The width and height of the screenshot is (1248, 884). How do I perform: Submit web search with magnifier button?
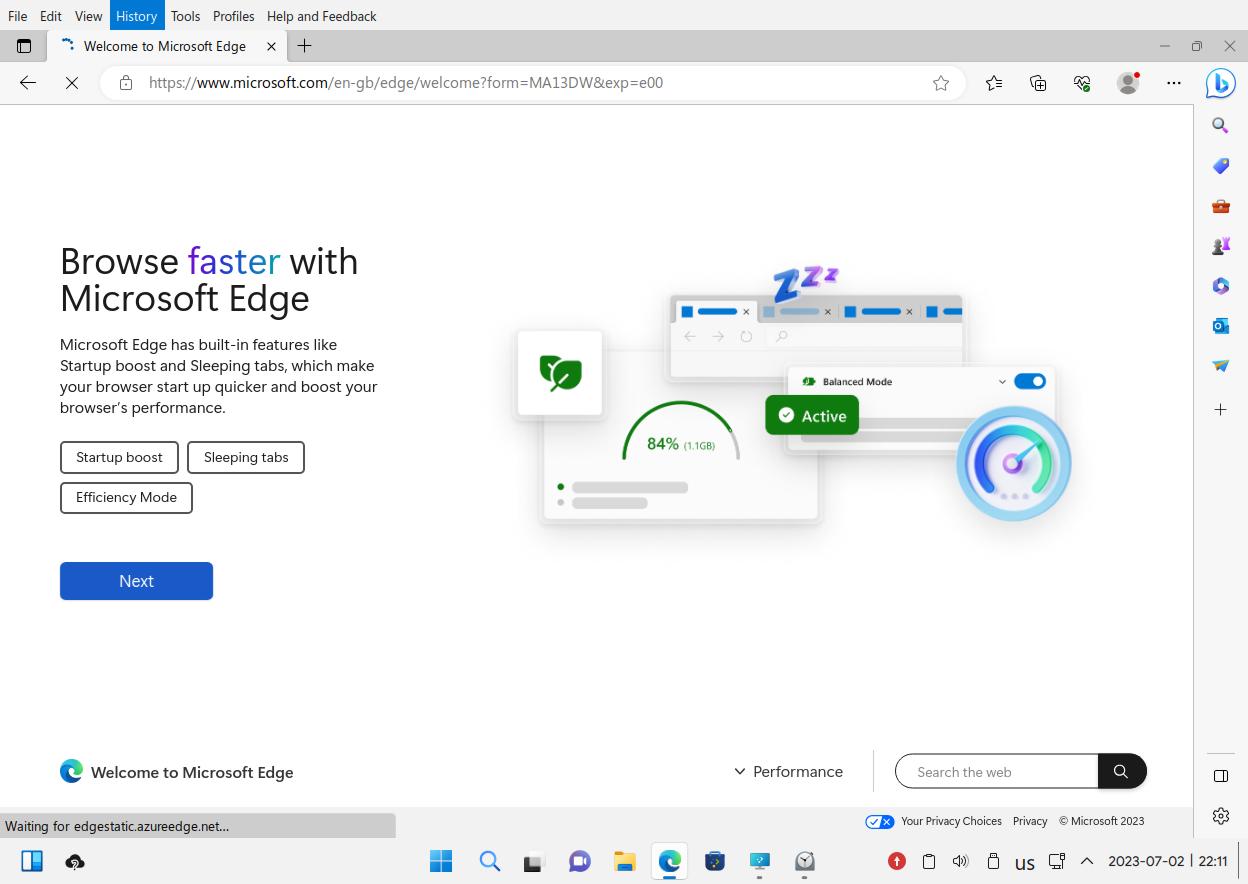point(1122,771)
